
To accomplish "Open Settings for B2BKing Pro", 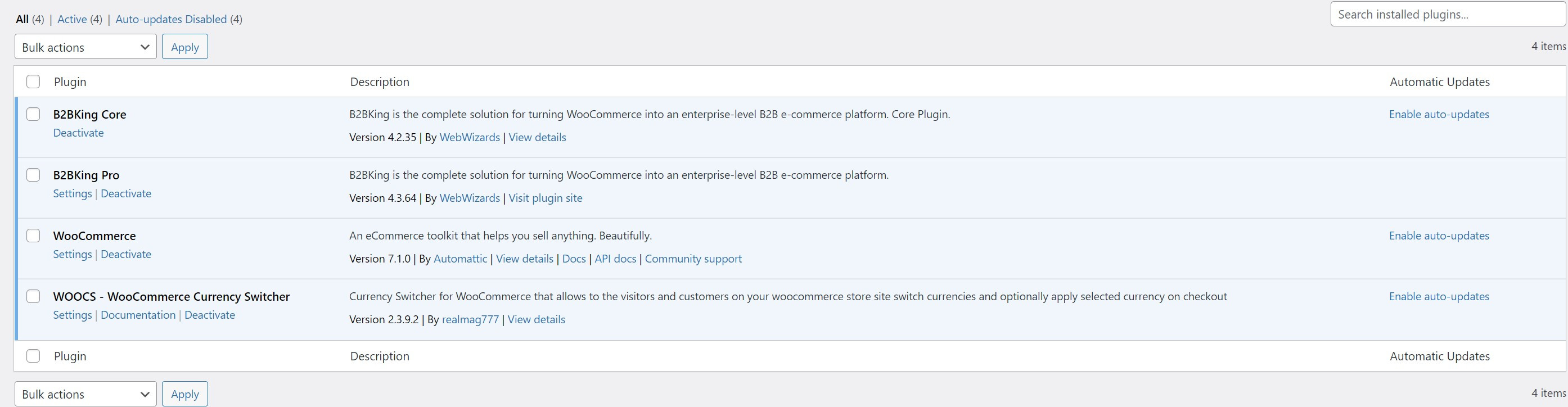I will 73,193.
